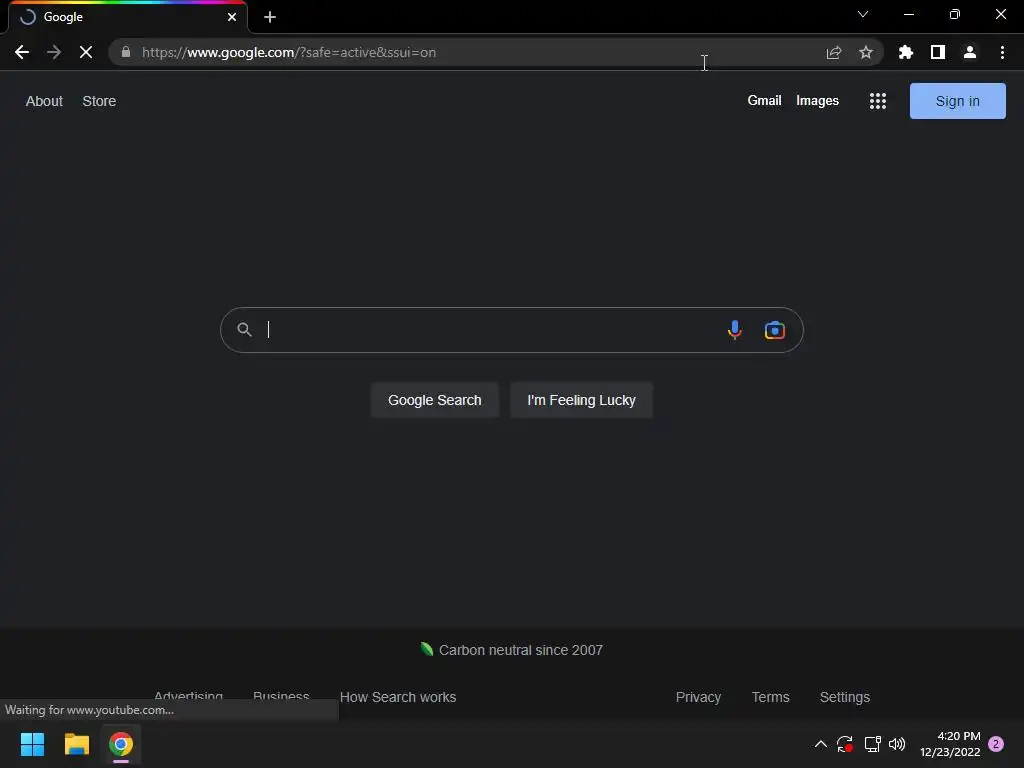
Task: Select the Google tab
Action: tap(127, 17)
